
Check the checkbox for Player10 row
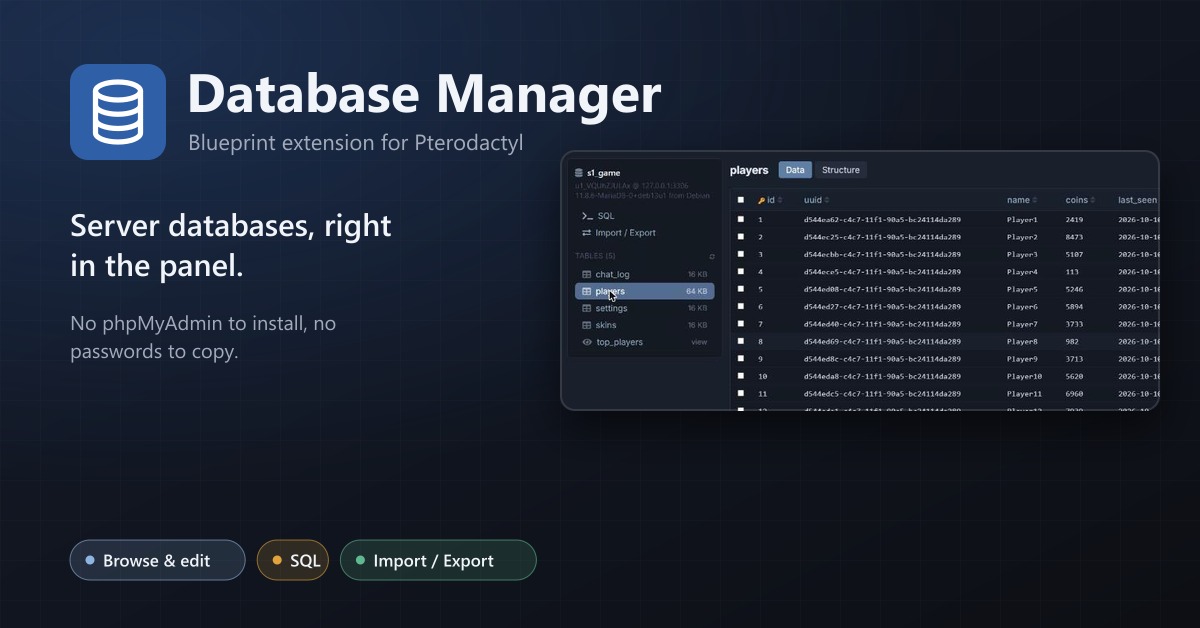(741, 376)
